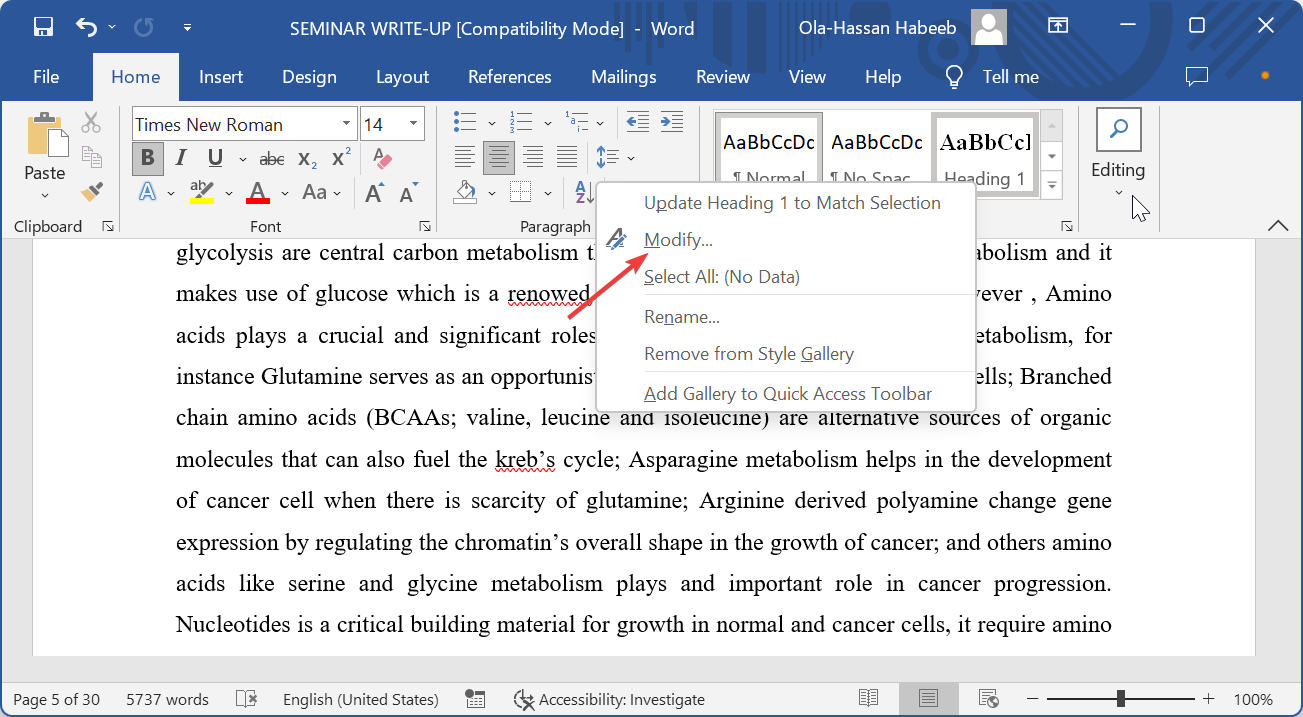This screenshot has width=1303, height=717.
Task: Decrease paragraph indent
Action: click(638, 123)
